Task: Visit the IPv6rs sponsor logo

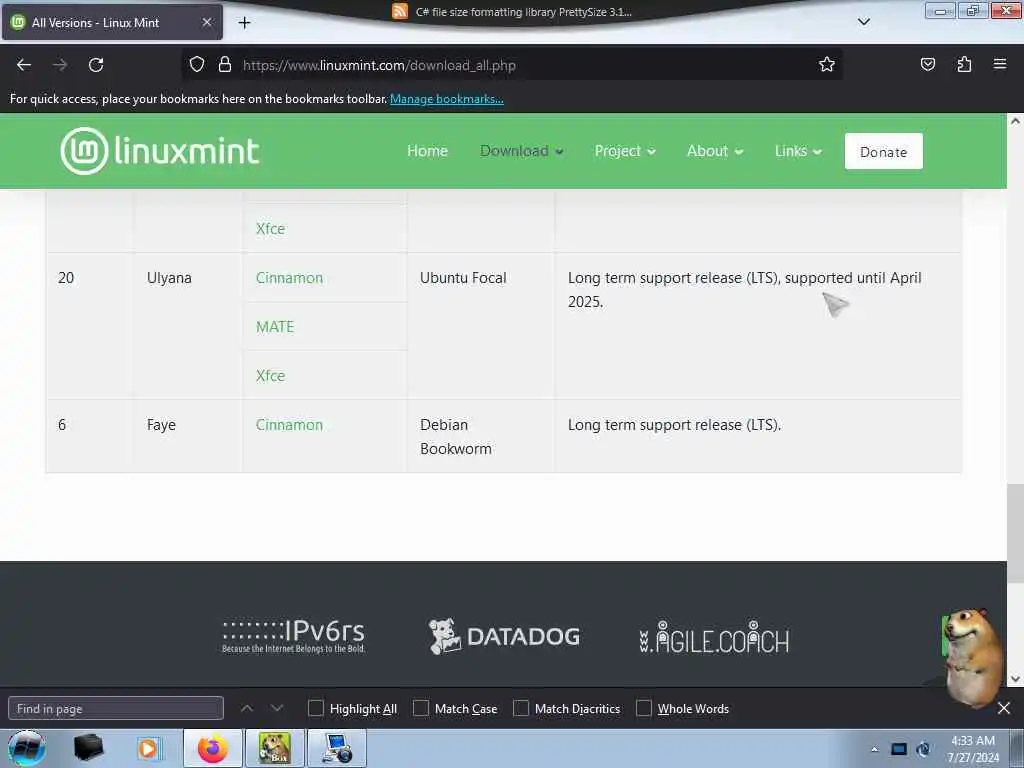Action: pyautogui.click(x=293, y=636)
